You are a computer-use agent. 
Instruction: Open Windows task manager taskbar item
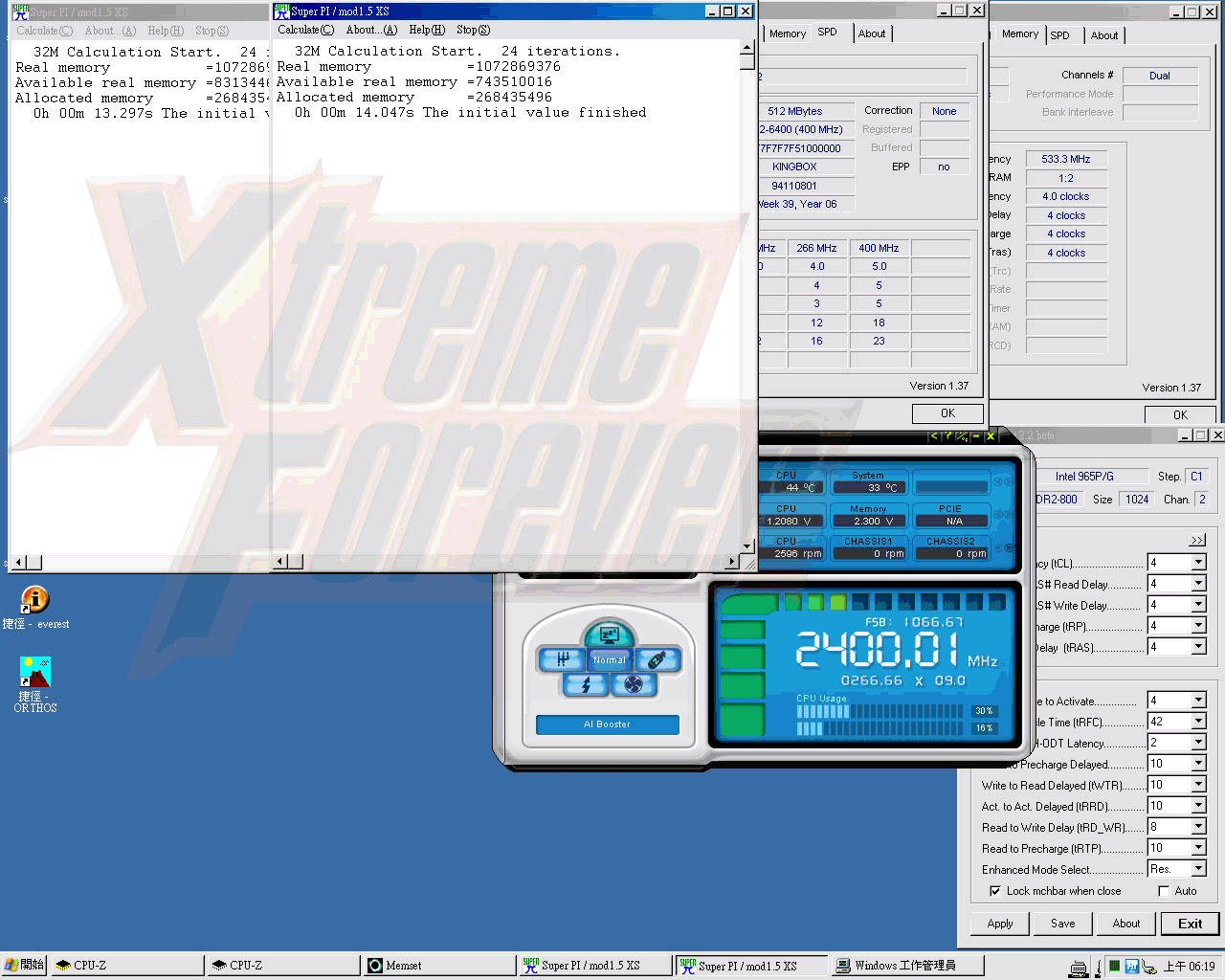click(x=908, y=966)
